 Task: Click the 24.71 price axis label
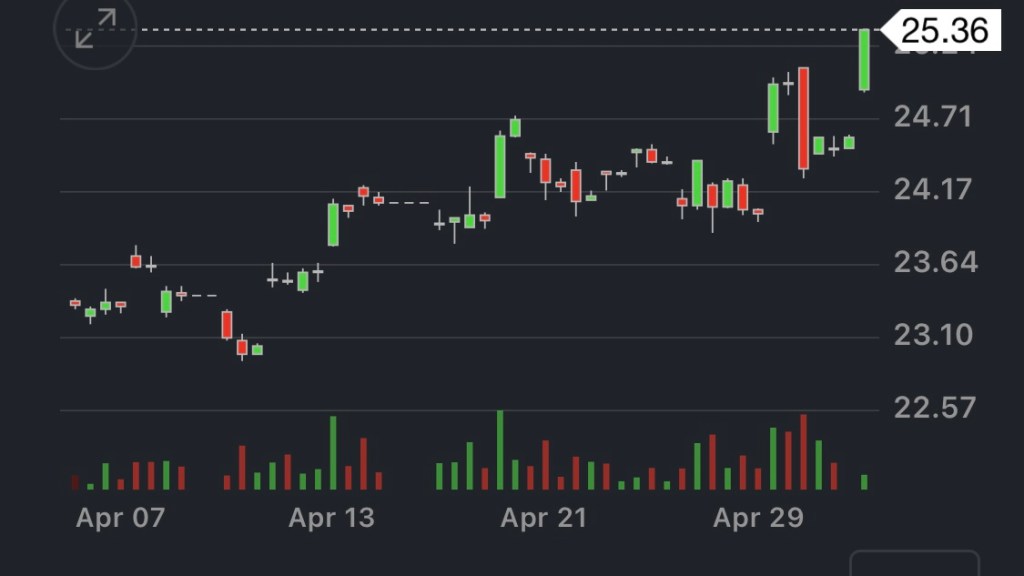(932, 117)
